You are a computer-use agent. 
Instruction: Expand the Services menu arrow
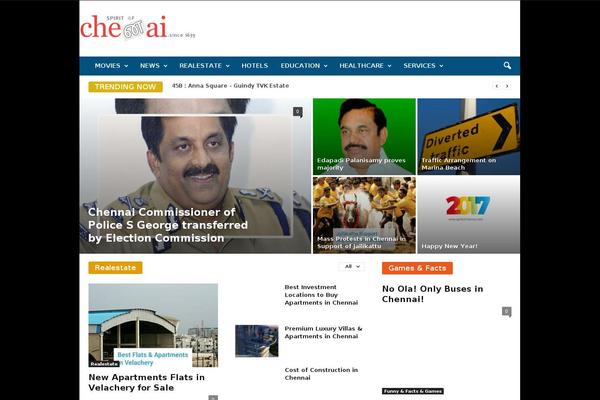point(441,66)
